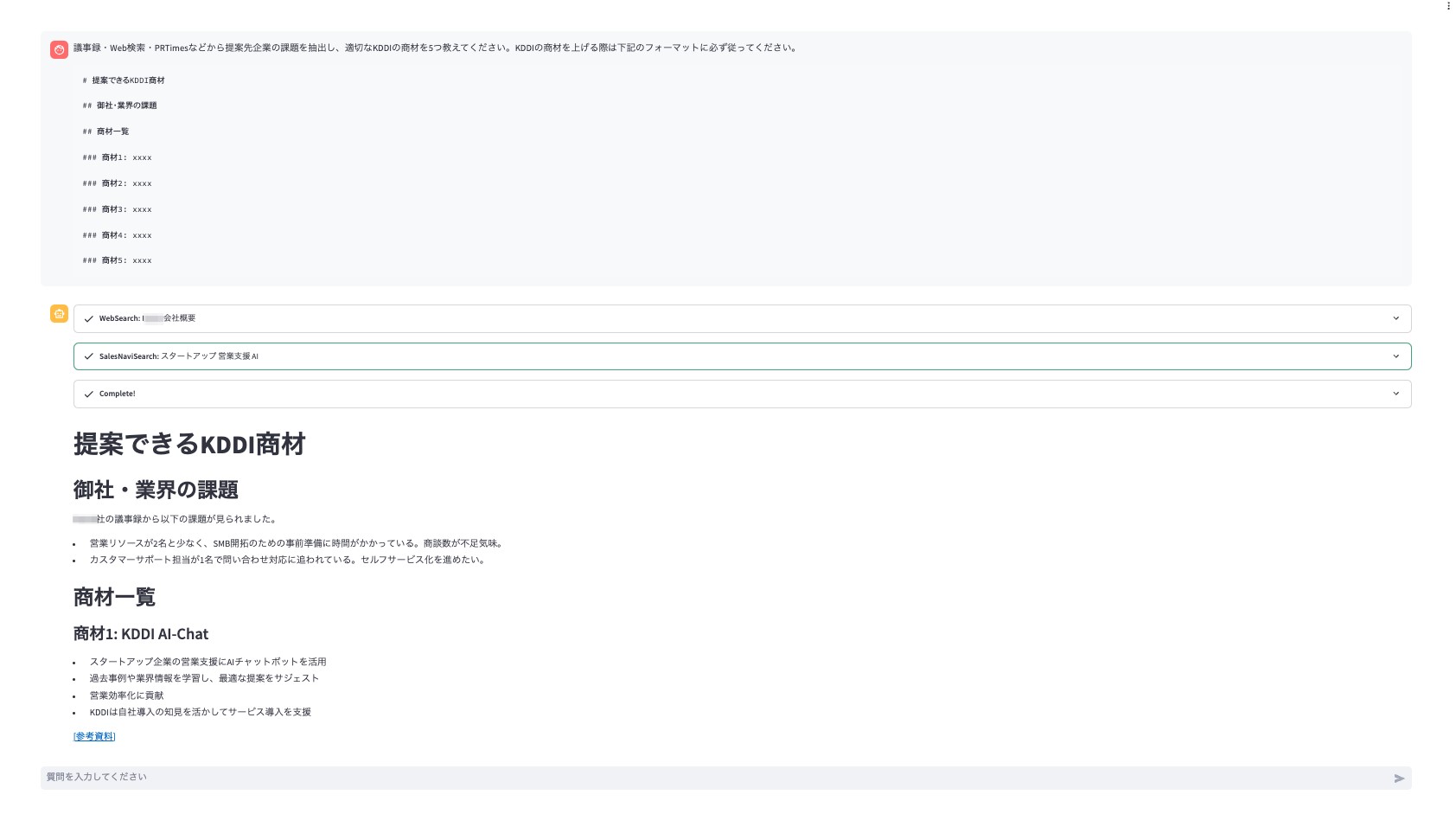Click the SalesNaviSearch スタートアップ 営業支援 AI label

click(x=178, y=356)
